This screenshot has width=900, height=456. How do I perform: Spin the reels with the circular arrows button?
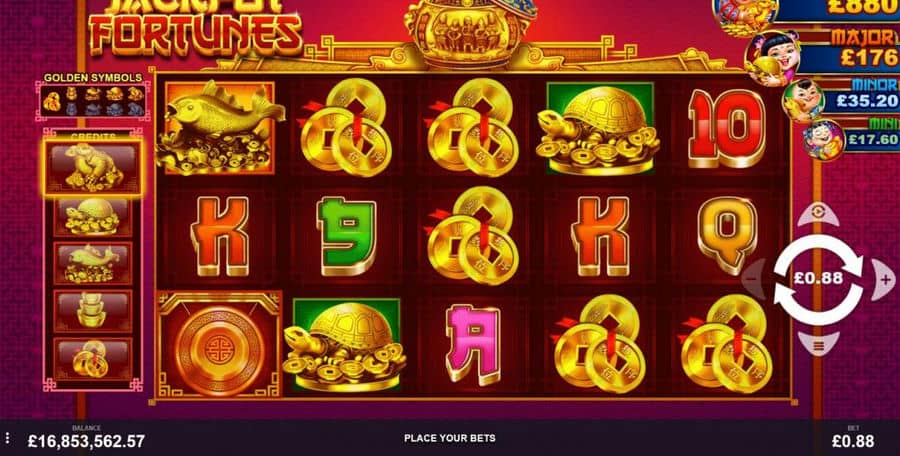[x=818, y=279]
